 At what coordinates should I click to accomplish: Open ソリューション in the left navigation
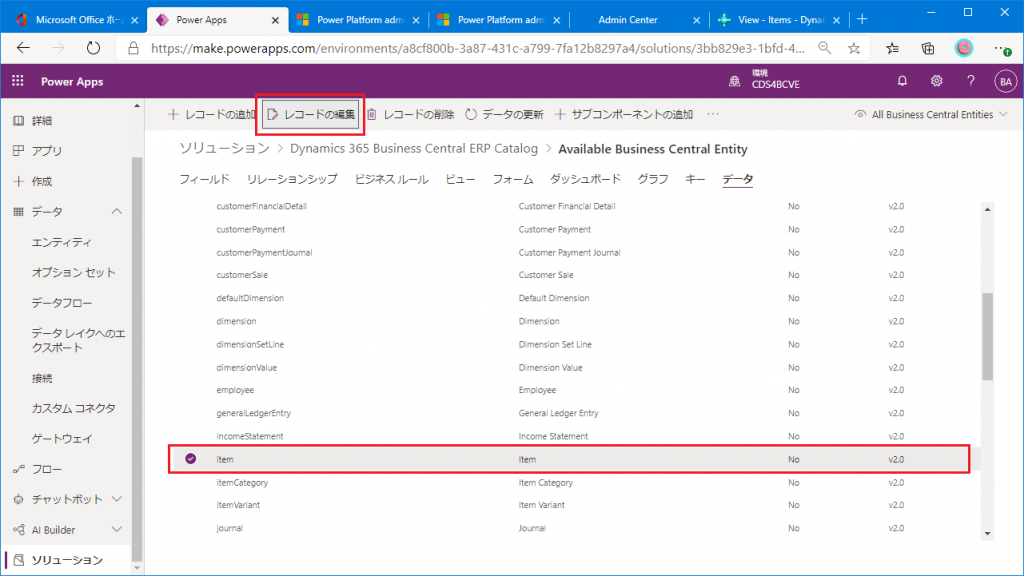pos(67,560)
